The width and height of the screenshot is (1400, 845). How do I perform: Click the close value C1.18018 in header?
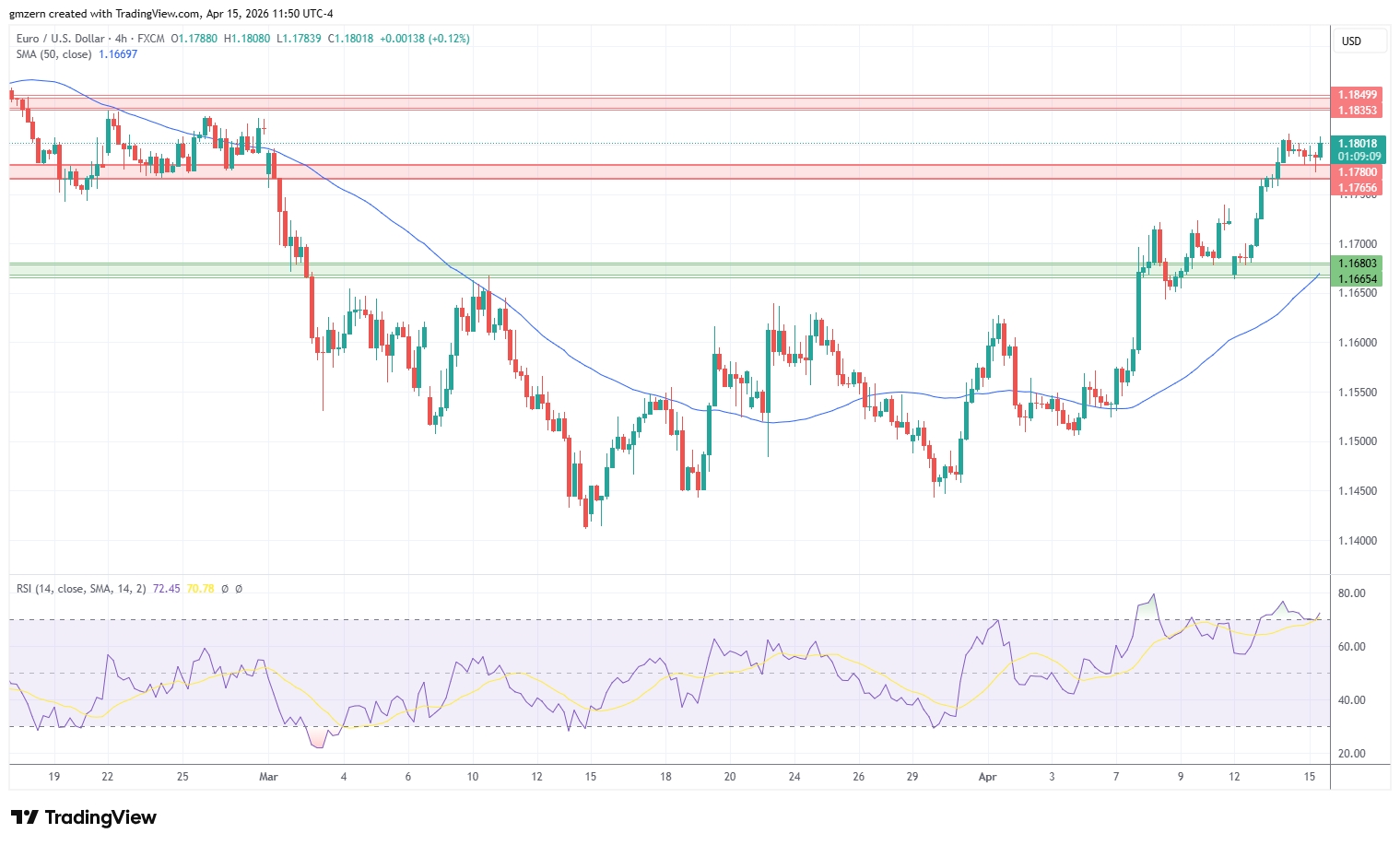click(351, 39)
